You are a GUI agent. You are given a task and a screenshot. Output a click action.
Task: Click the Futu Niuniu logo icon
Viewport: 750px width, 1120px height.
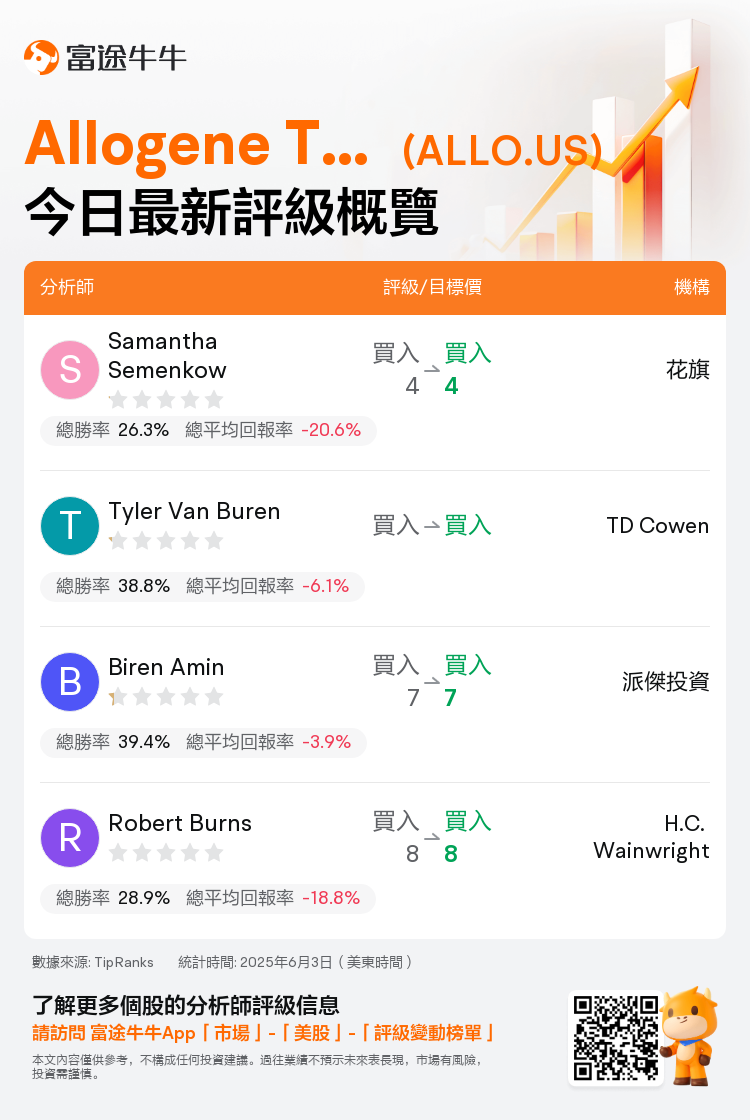click(x=41, y=57)
